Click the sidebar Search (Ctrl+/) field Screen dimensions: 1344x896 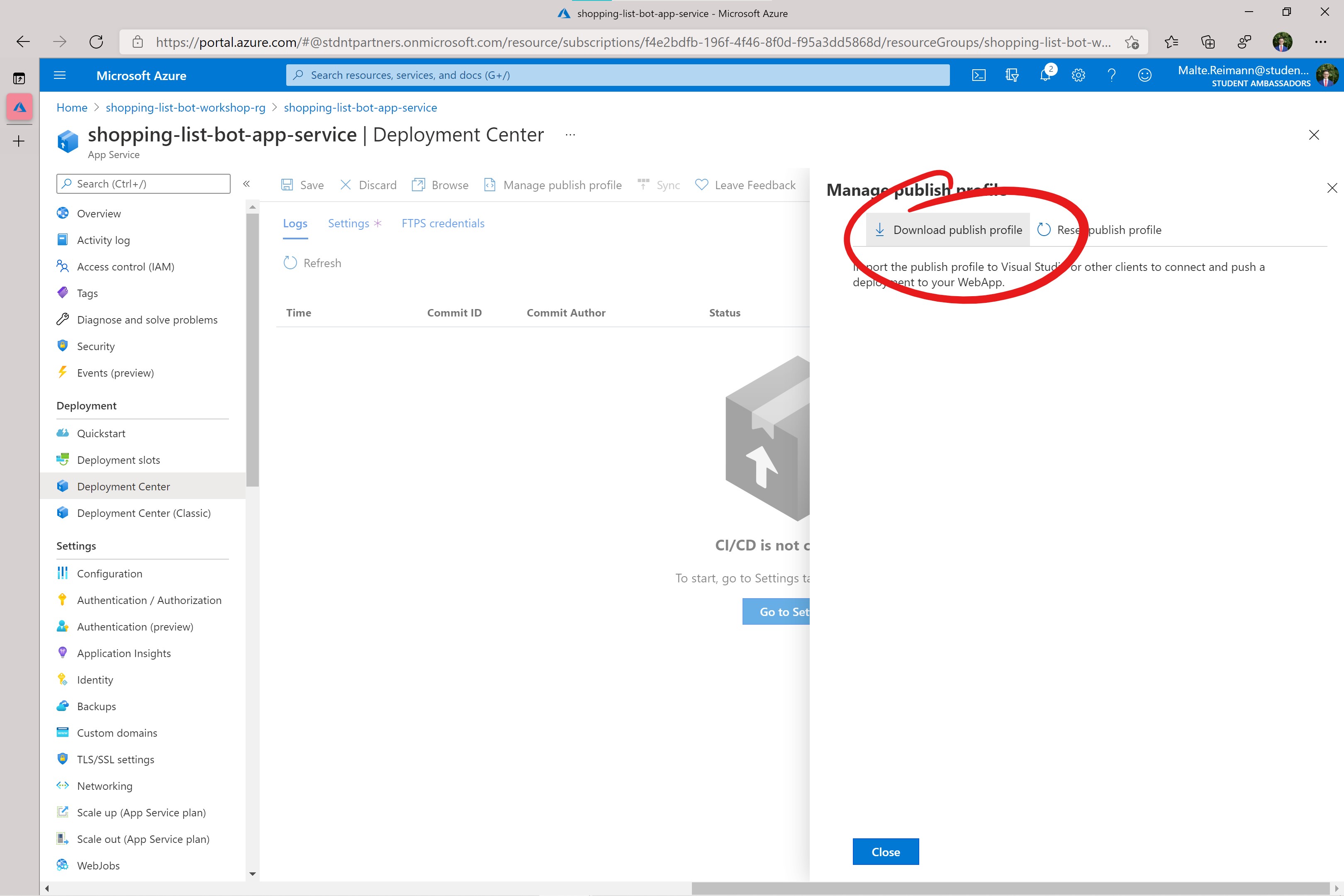point(144,184)
